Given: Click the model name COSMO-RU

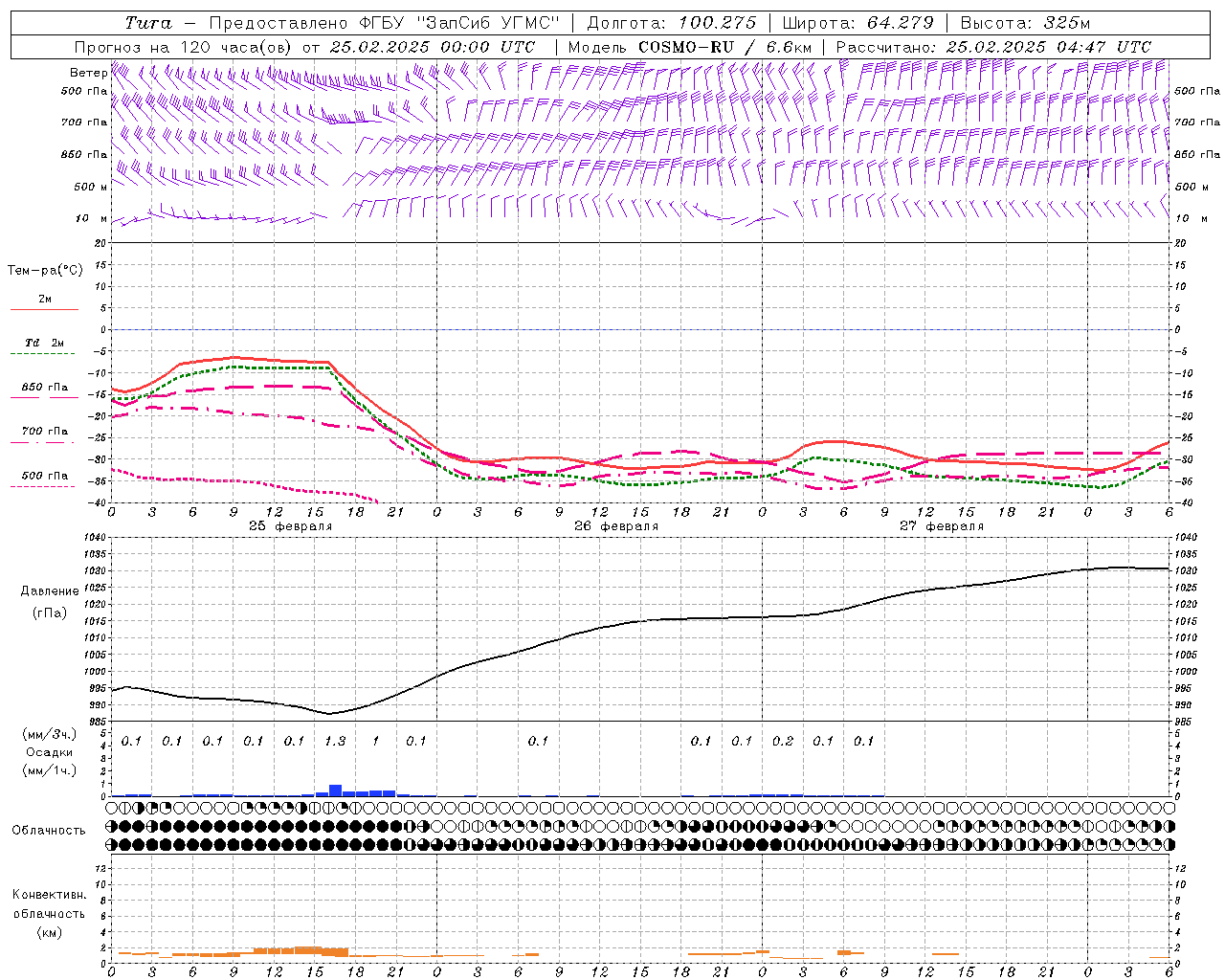Looking at the screenshot, I should (685, 47).
